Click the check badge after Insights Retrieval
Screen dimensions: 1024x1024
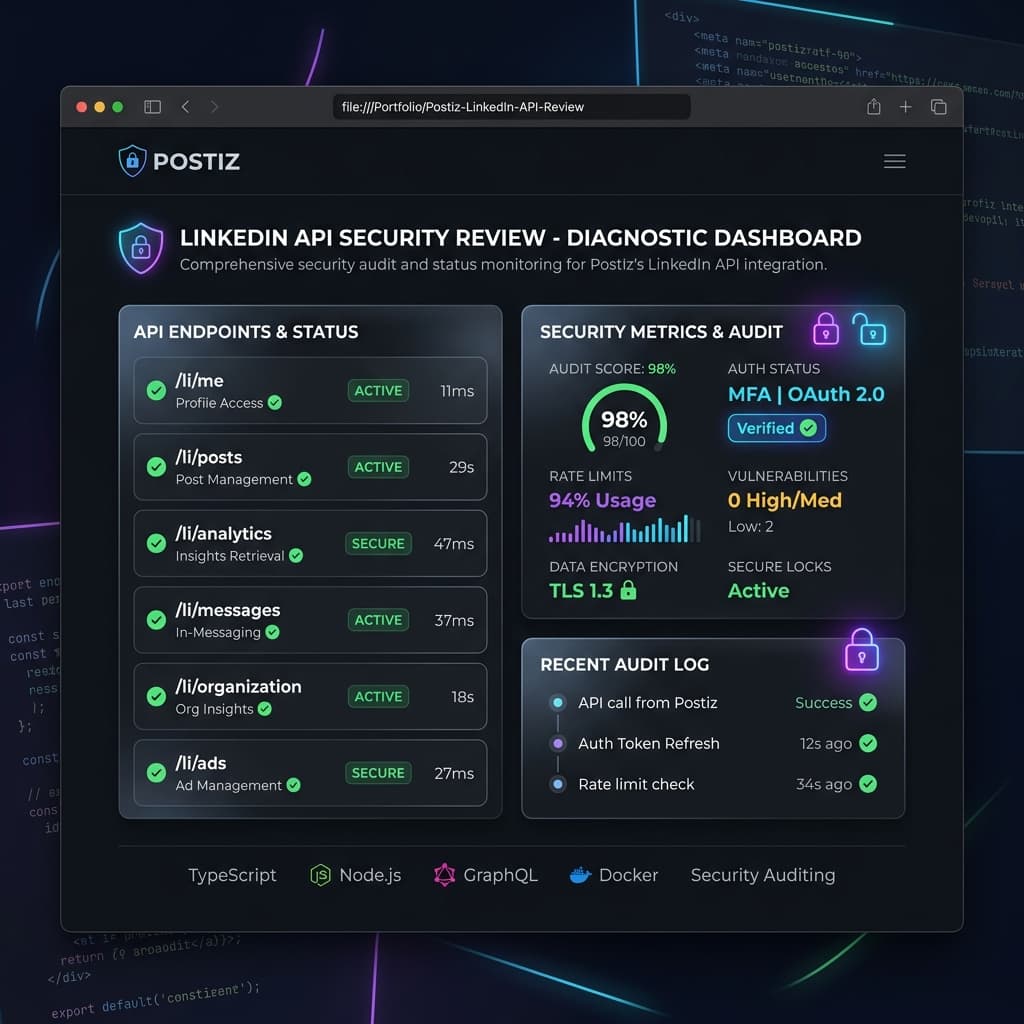(296, 556)
